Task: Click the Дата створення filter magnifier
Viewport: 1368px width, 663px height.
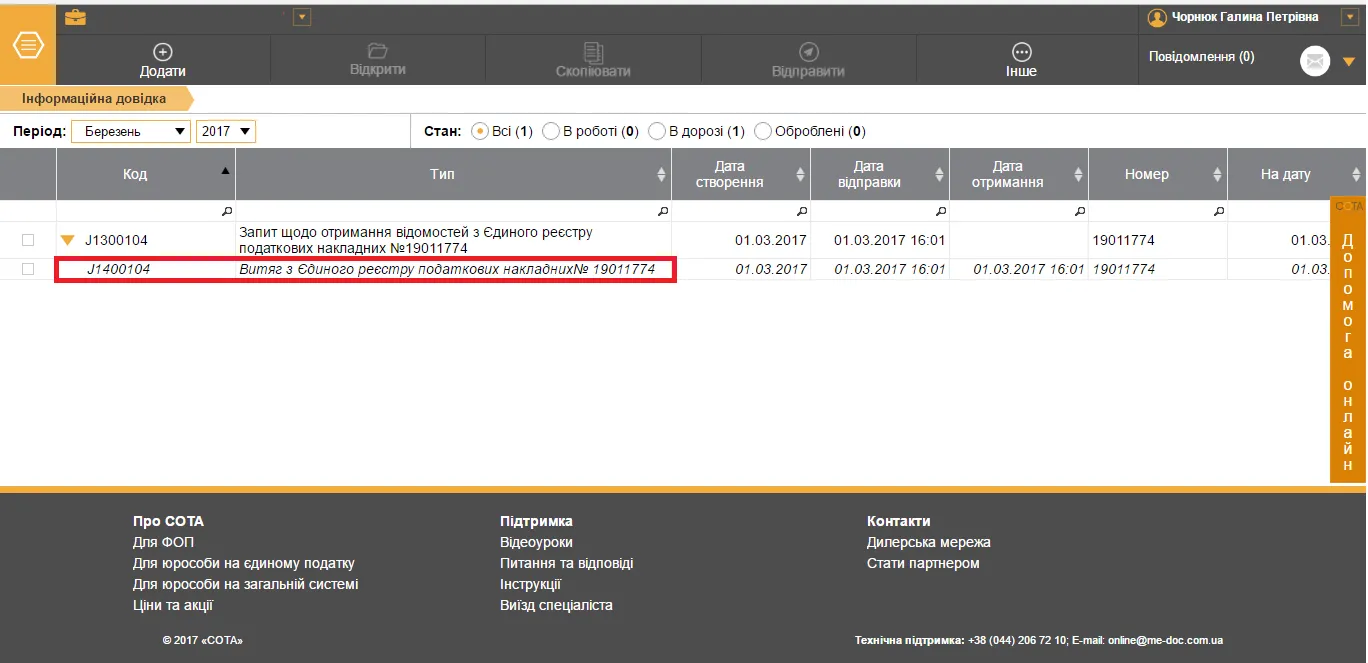Action: (x=801, y=212)
